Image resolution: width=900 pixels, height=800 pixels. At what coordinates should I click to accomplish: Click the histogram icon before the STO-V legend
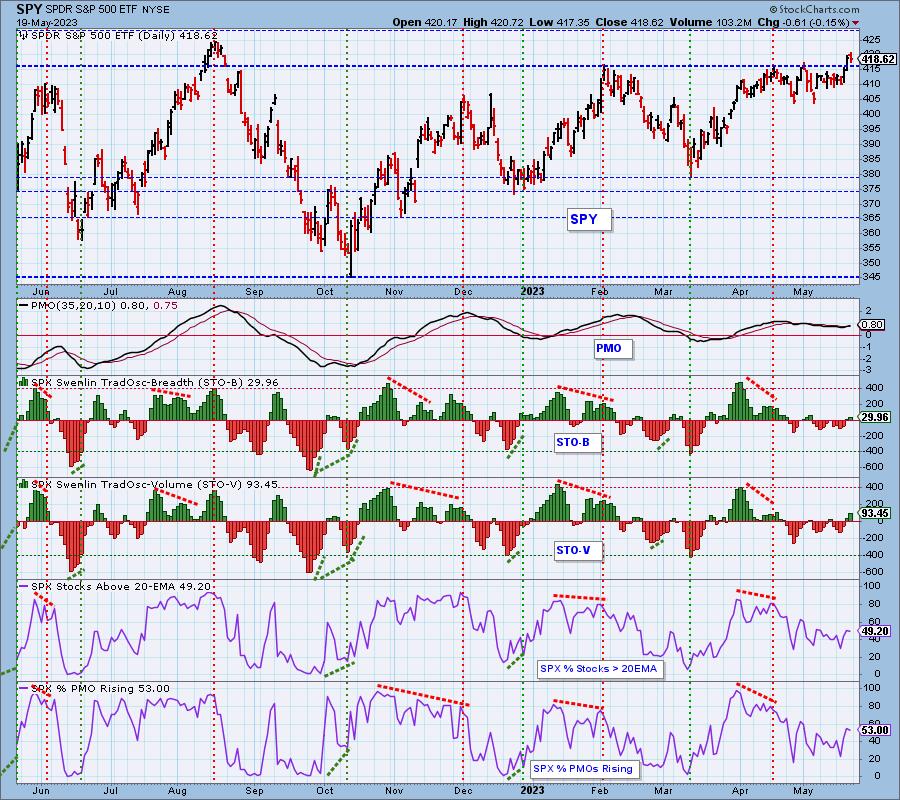pyautogui.click(x=24, y=484)
